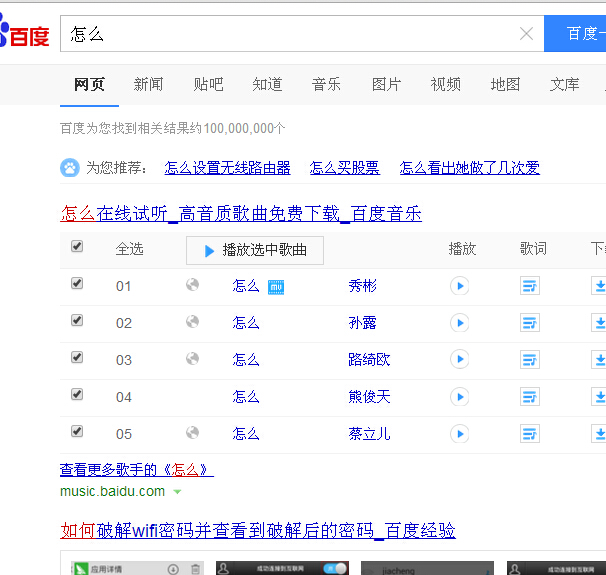Click song title 怎么 in row 04
This screenshot has height=575, width=606.
pyautogui.click(x=246, y=397)
